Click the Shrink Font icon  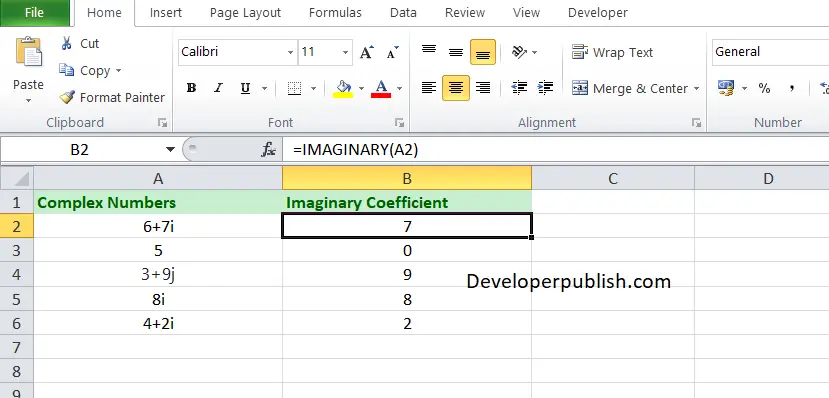tap(392, 52)
